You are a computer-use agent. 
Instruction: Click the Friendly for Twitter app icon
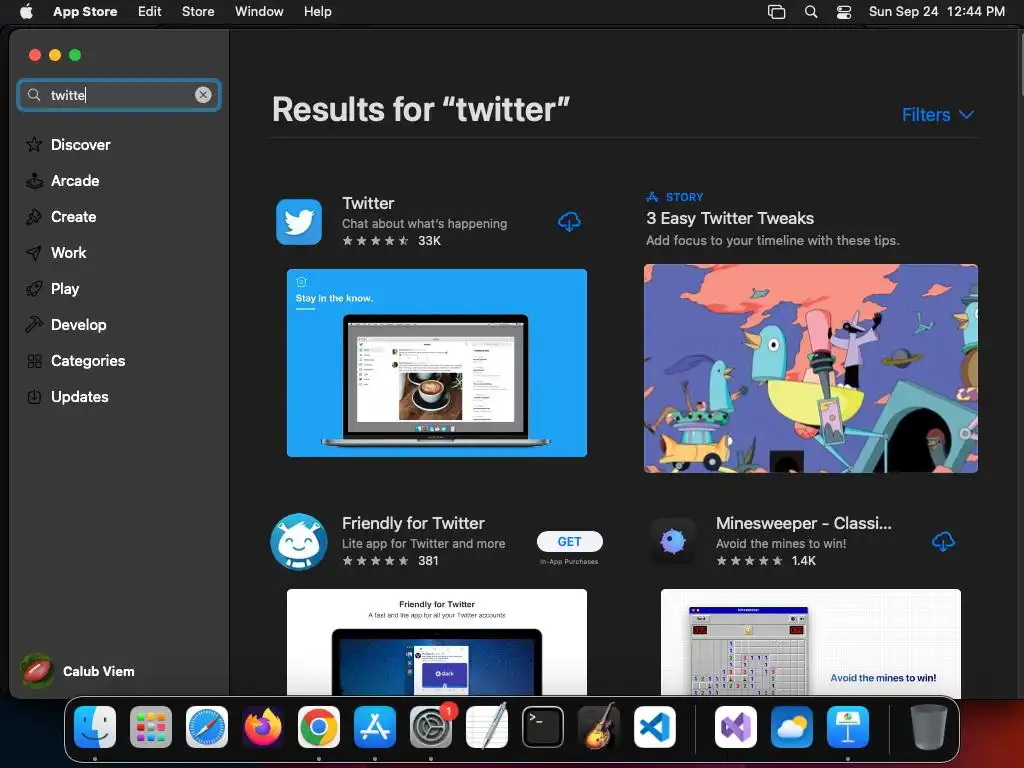coord(299,541)
